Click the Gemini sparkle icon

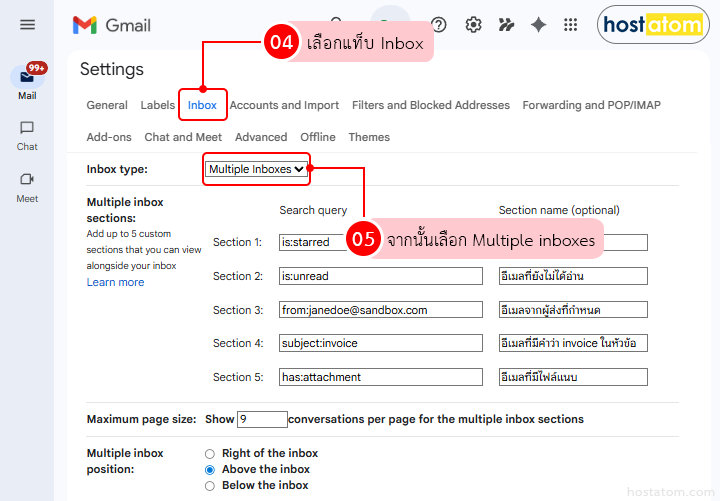tap(538, 25)
